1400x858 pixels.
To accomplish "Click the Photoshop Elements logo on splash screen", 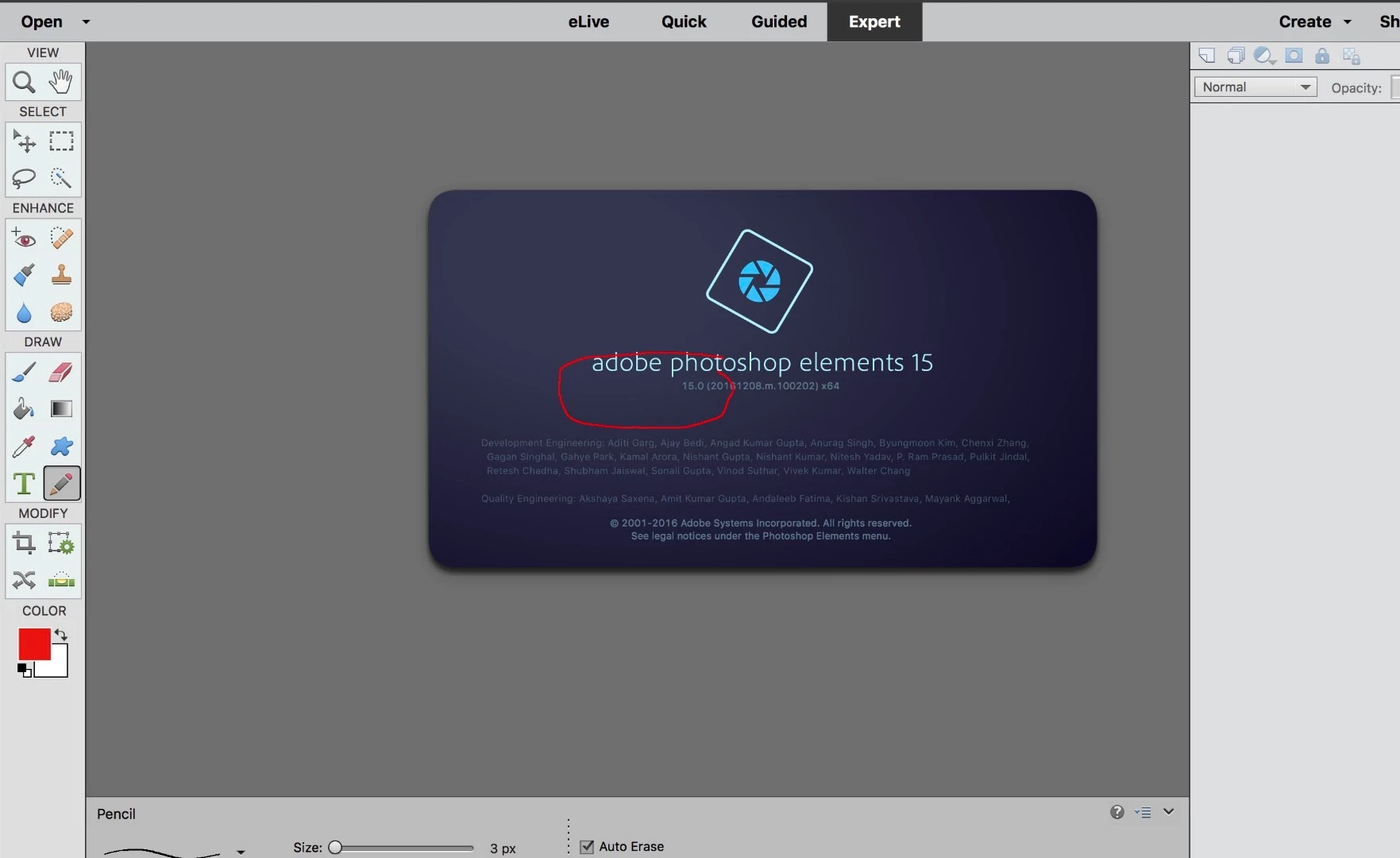I will pos(759,281).
